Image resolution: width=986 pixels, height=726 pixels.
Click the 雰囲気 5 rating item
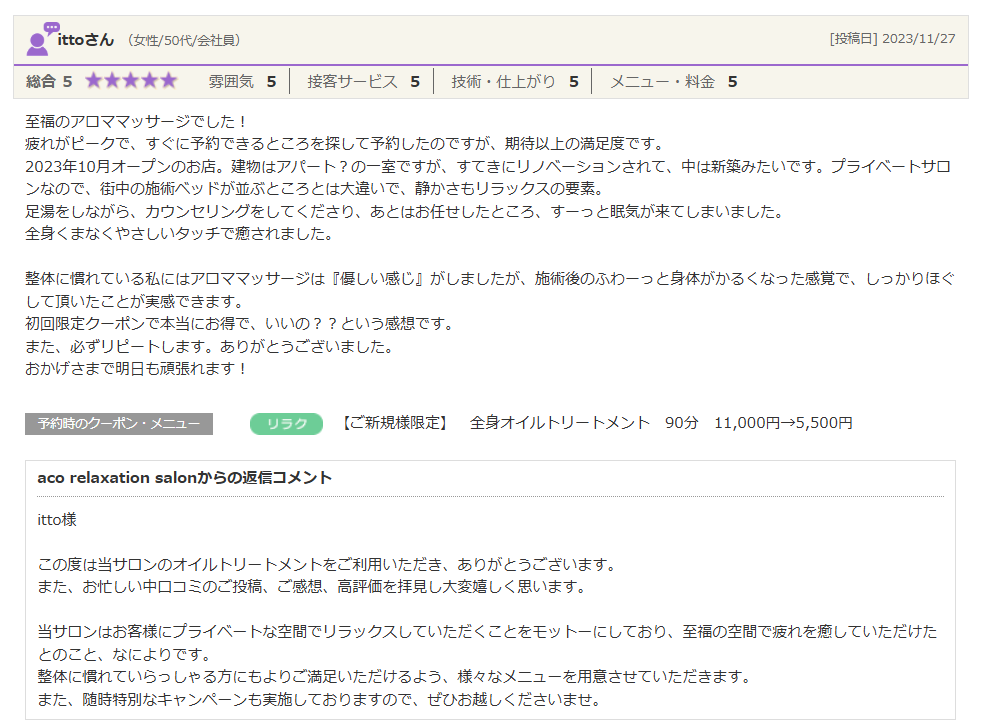pos(242,82)
